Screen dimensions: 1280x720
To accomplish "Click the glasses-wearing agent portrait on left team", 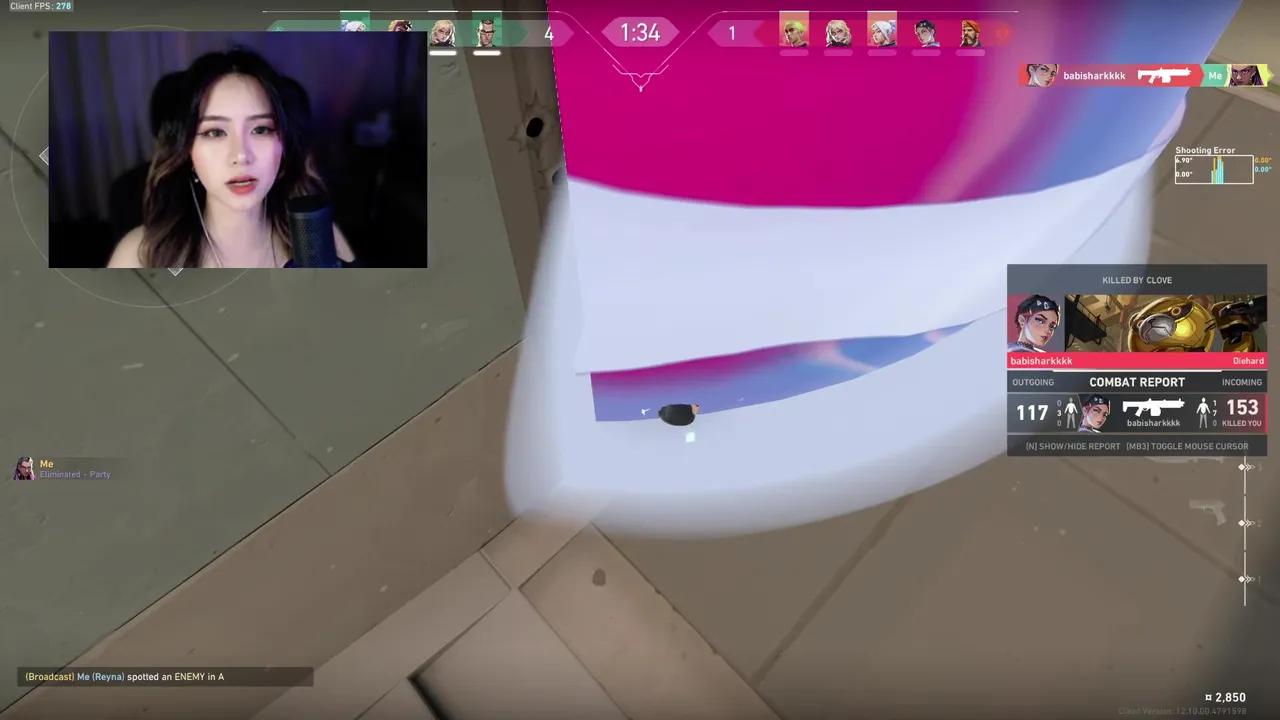I will (x=486, y=33).
